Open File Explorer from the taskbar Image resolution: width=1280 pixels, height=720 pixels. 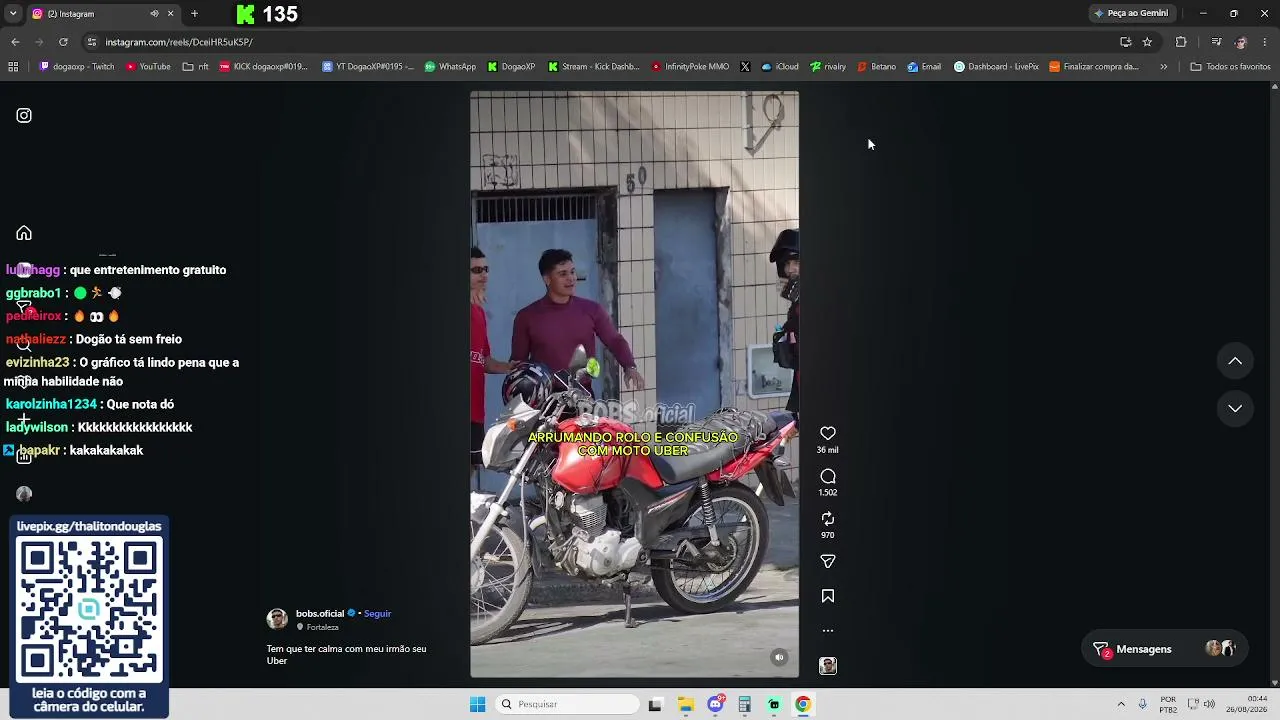(686, 704)
